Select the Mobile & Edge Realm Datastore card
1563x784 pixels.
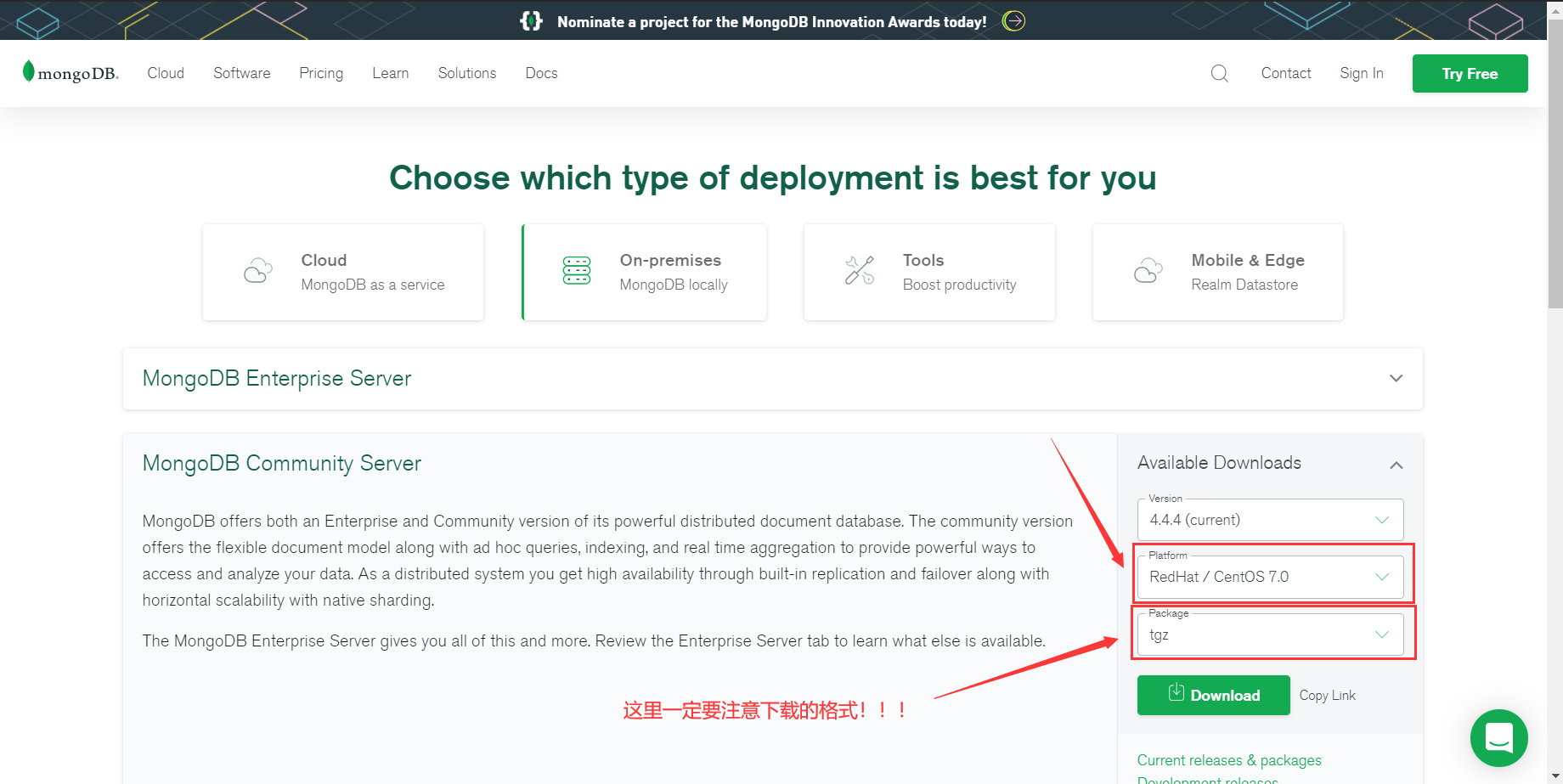(1217, 272)
